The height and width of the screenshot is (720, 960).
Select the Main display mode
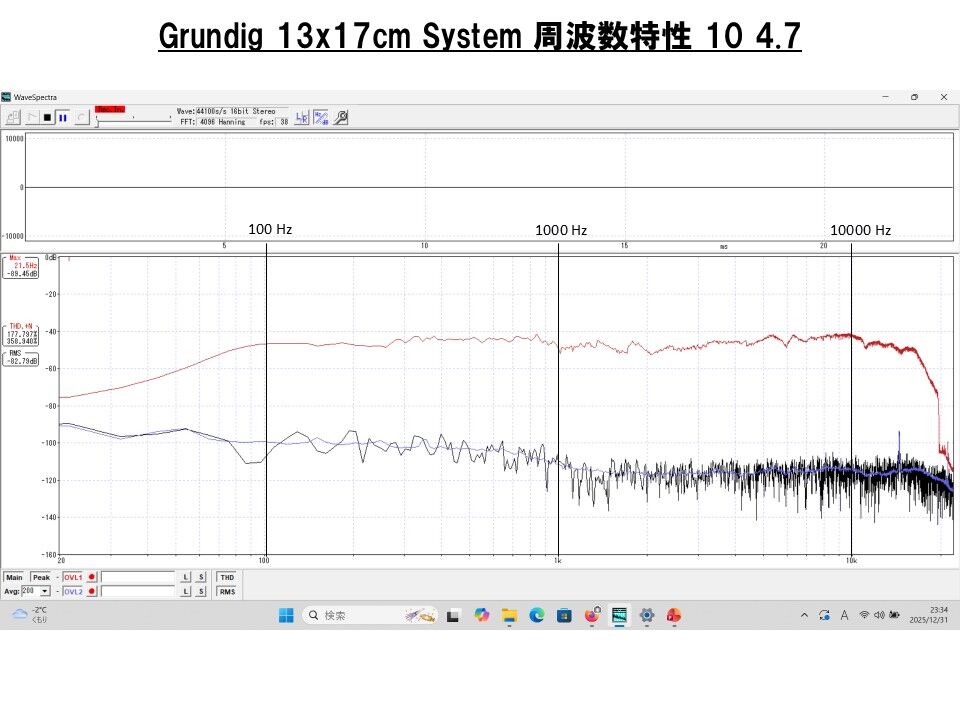pos(15,577)
